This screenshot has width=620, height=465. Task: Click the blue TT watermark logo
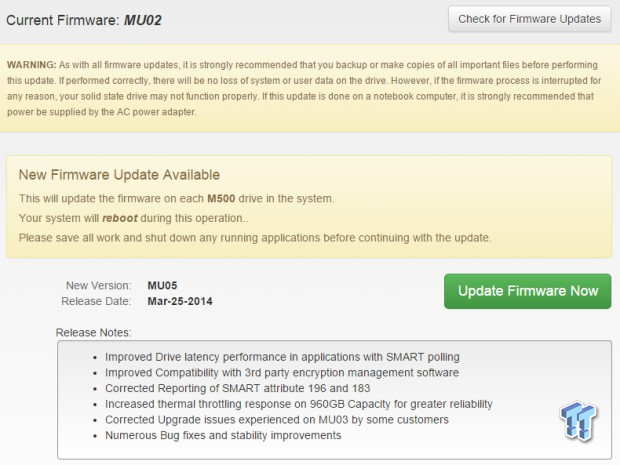(x=578, y=420)
